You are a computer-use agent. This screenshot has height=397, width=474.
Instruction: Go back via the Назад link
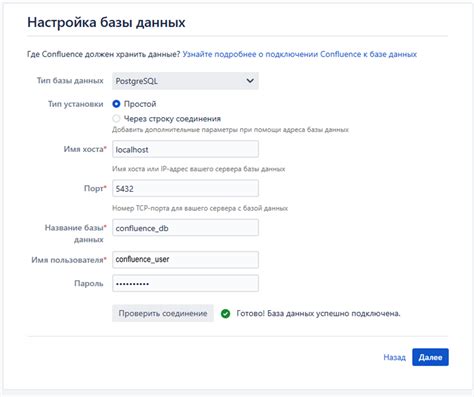394,357
